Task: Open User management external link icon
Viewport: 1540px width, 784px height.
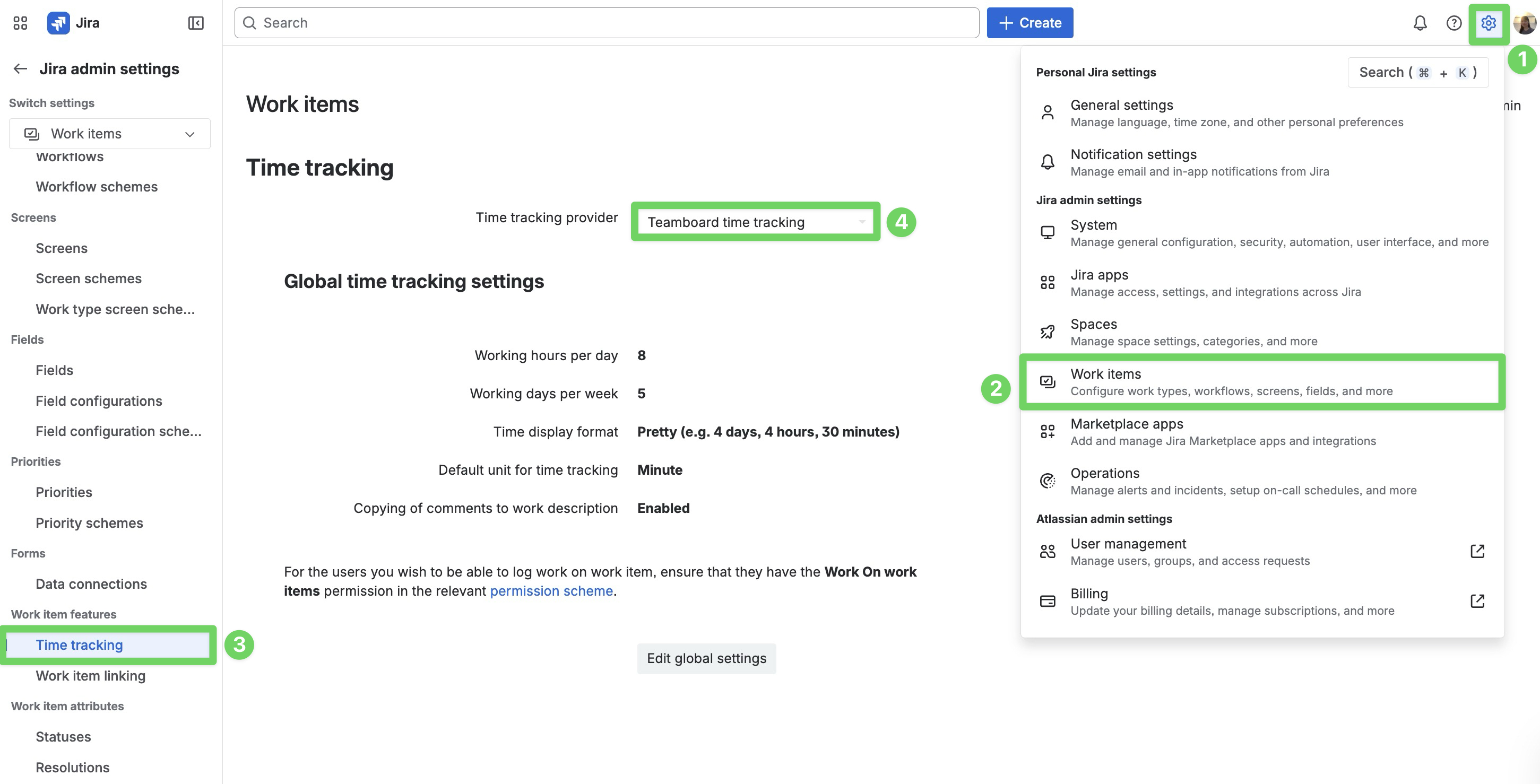Action: point(1477,551)
